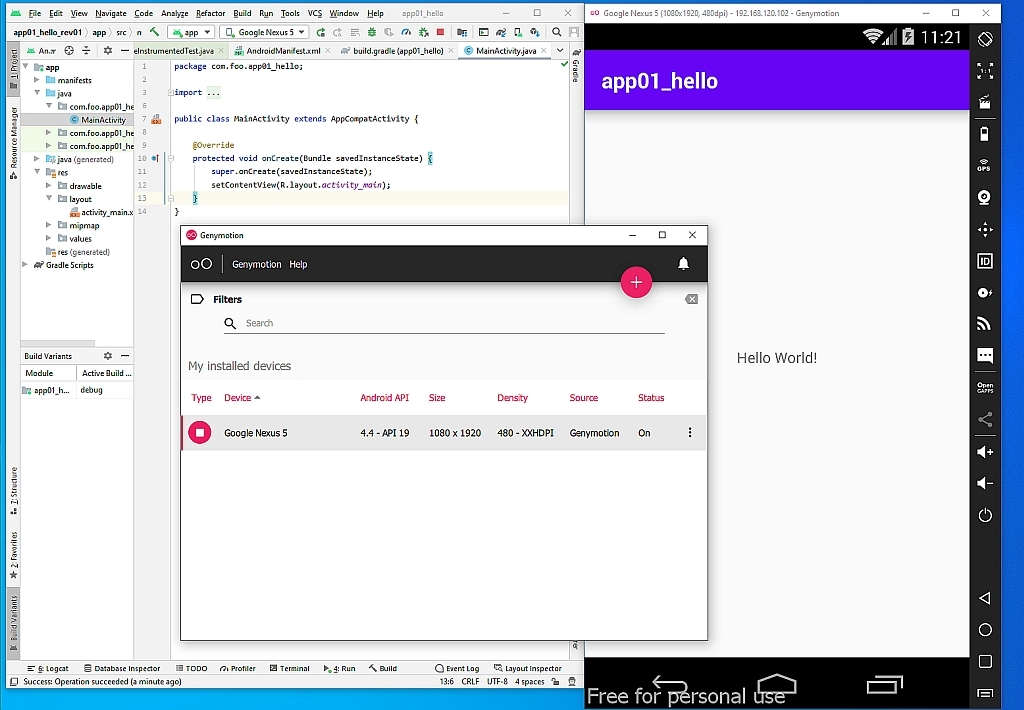This screenshot has height=710, width=1024.
Task: Open the Google Nexus 5 device dropdown
Action: (x=265, y=32)
